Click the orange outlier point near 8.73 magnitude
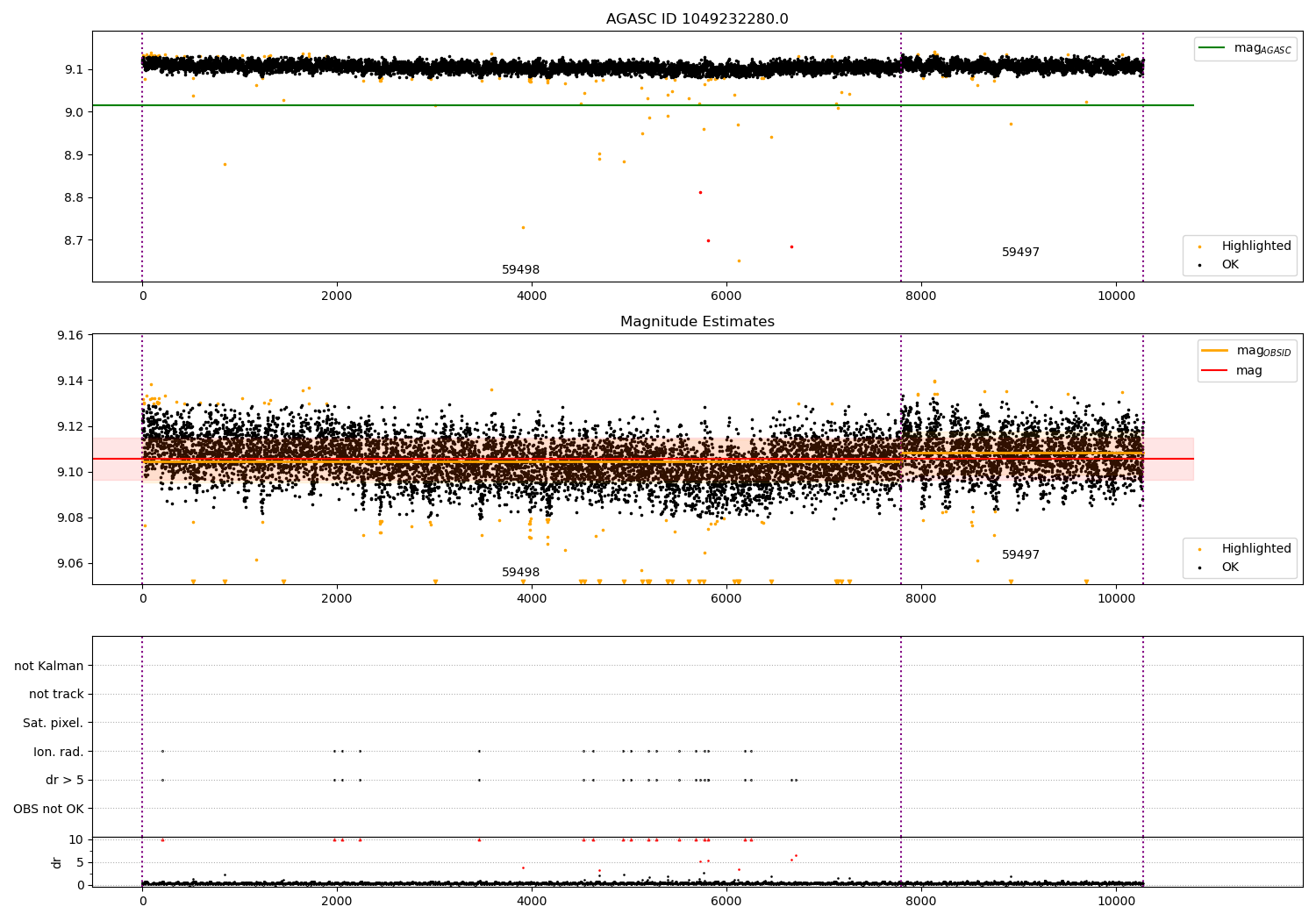Image resolution: width=1316 pixels, height=921 pixels. (523, 227)
